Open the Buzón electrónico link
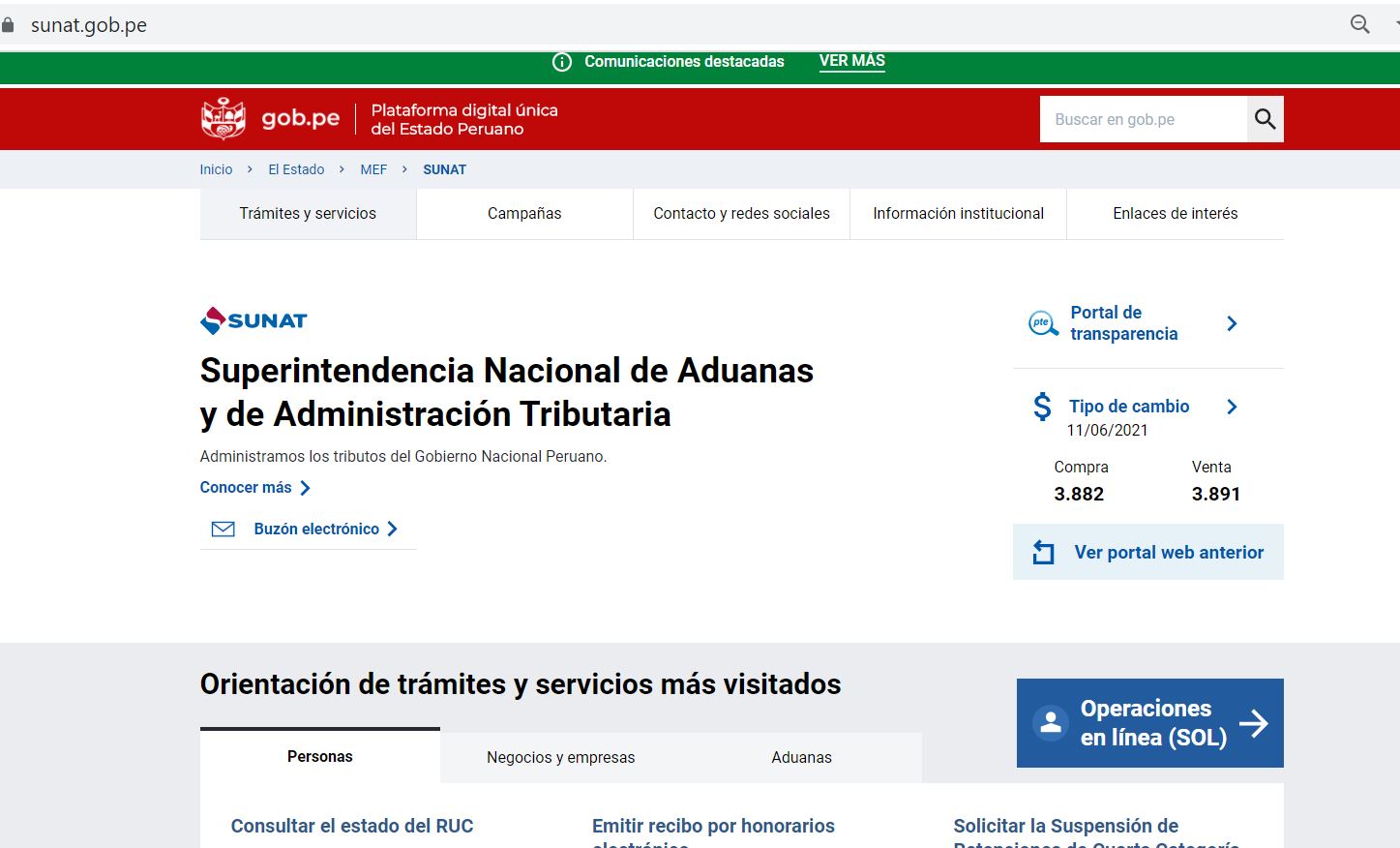 point(316,529)
